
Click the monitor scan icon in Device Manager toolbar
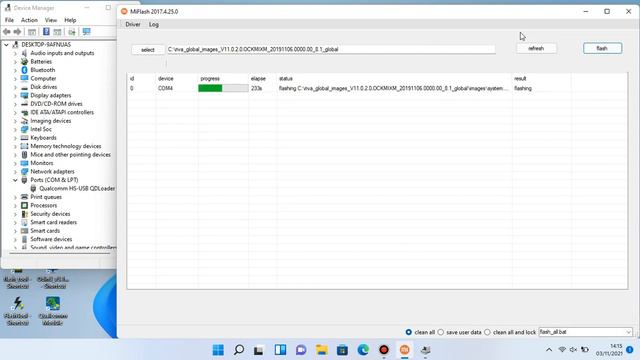[87, 31]
